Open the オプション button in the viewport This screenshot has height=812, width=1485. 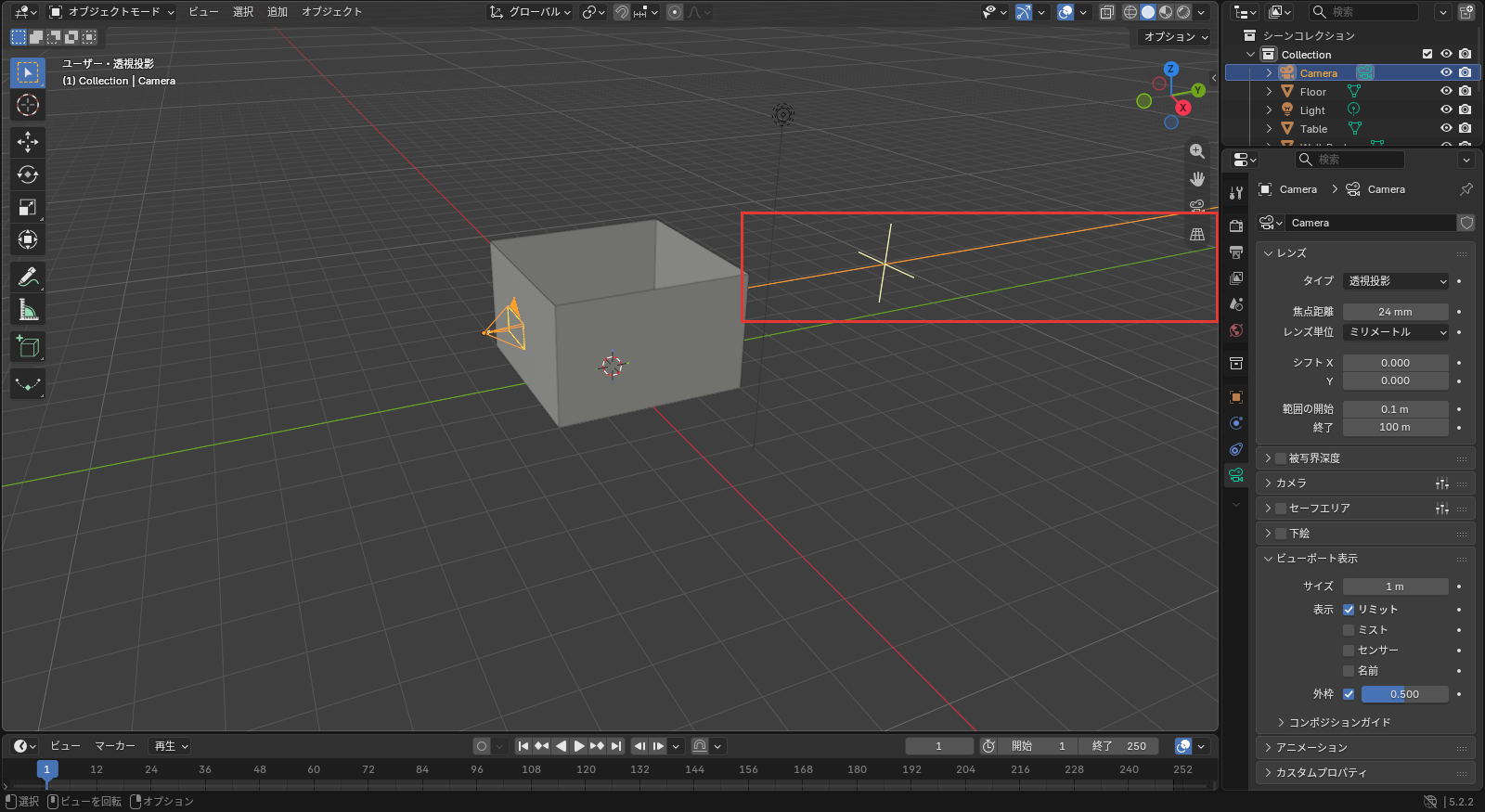(1175, 37)
